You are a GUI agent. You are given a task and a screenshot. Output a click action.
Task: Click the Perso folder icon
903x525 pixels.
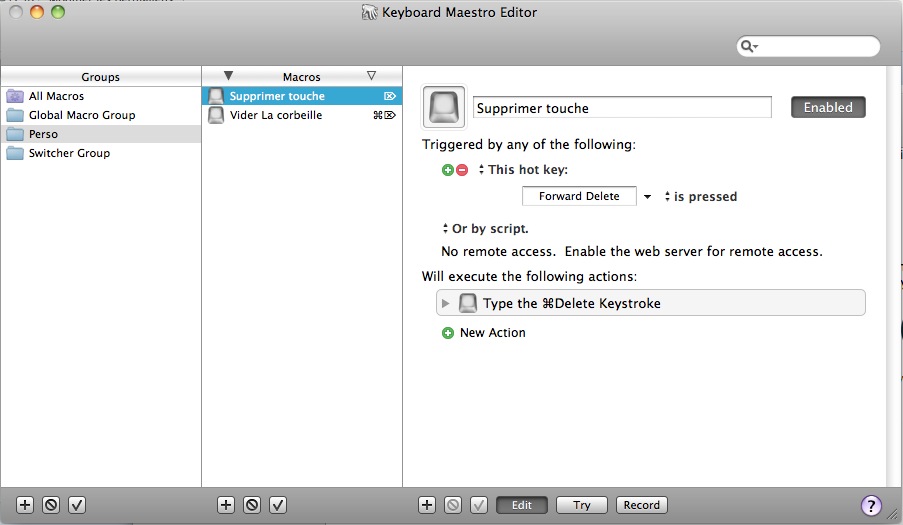[x=15, y=134]
